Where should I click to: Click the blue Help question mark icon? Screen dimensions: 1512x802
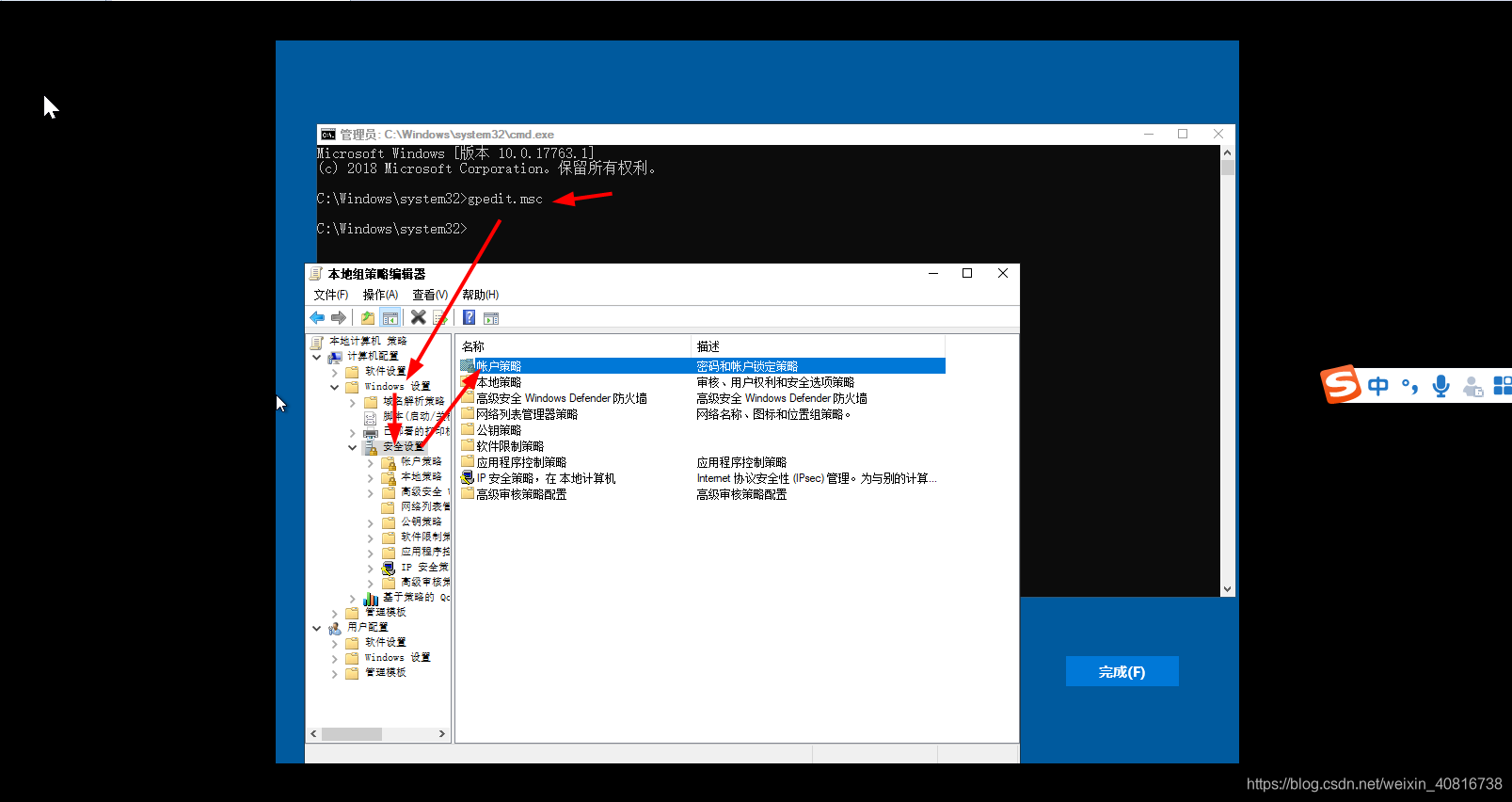(x=469, y=318)
